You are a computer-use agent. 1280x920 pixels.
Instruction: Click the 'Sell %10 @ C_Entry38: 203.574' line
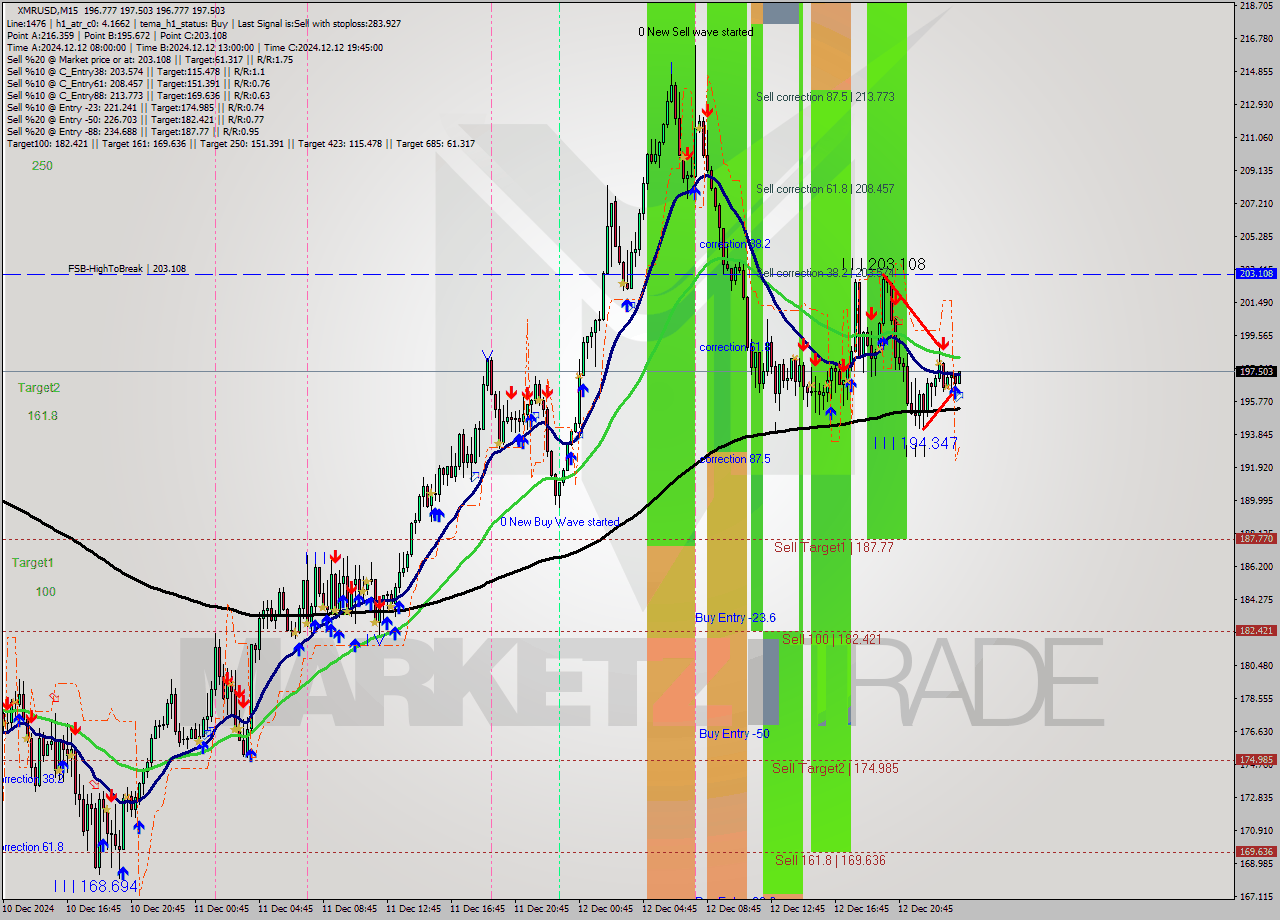coord(135,71)
